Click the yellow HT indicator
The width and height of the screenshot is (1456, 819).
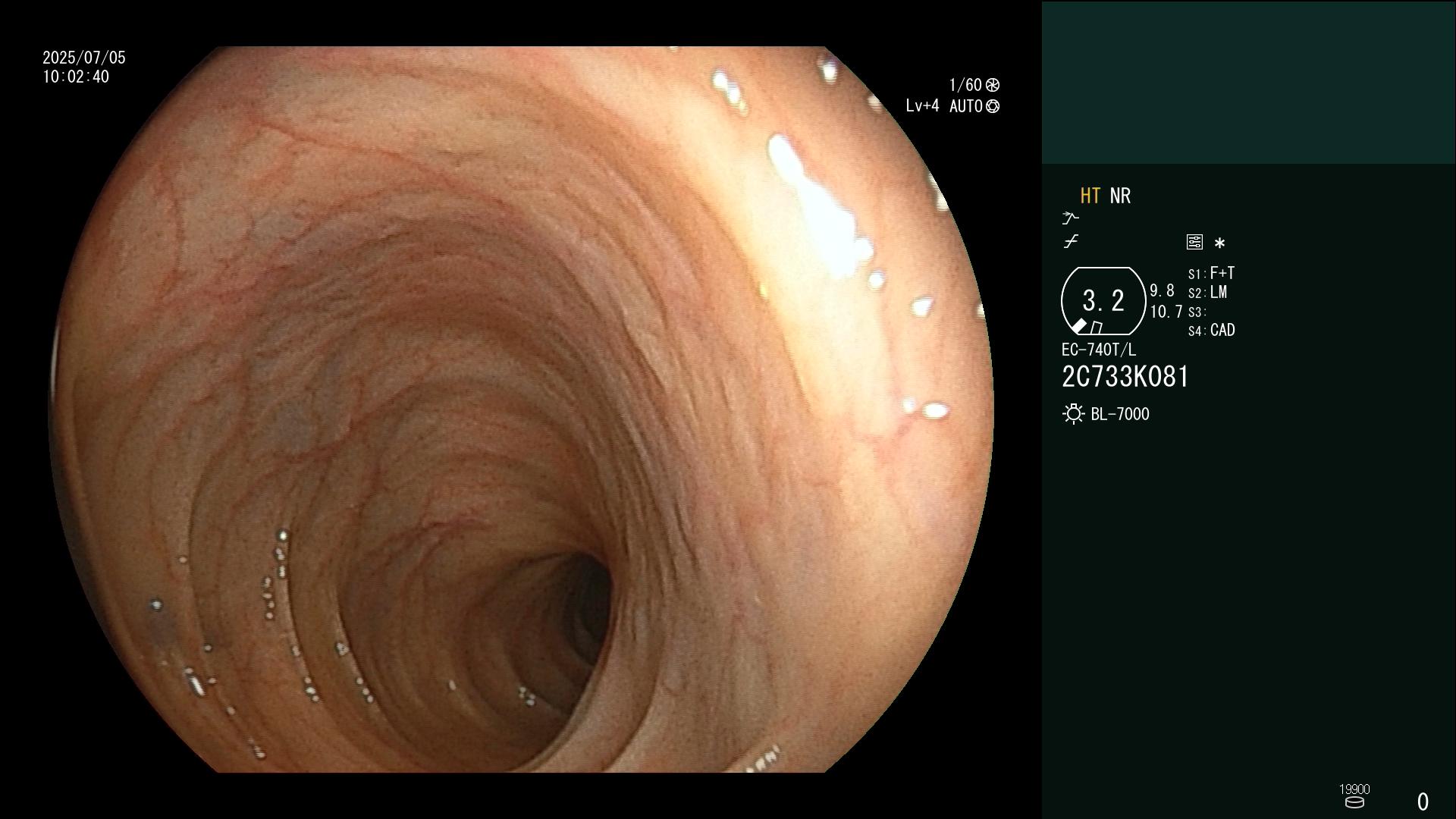[x=1090, y=196]
